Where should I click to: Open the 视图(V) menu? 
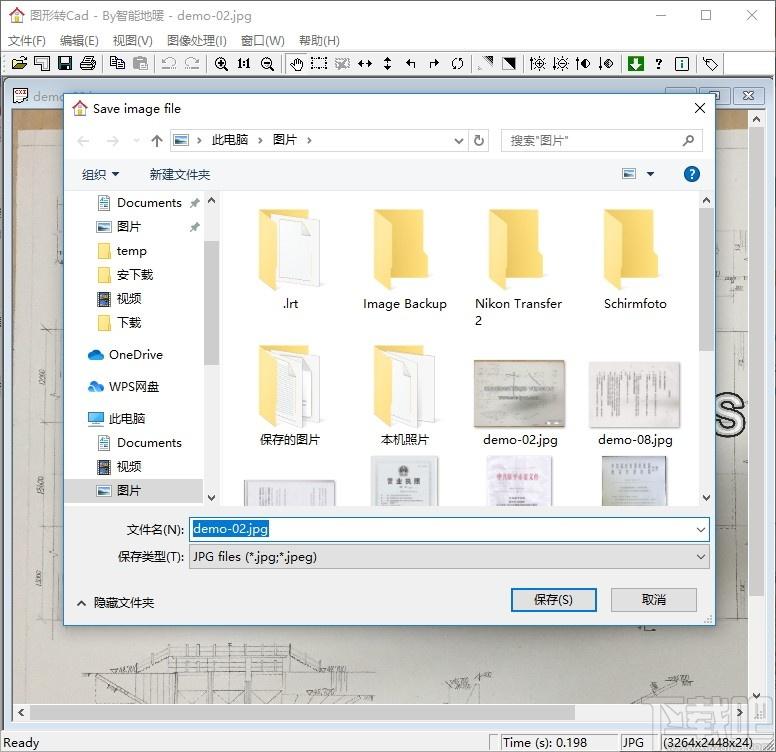coord(133,41)
